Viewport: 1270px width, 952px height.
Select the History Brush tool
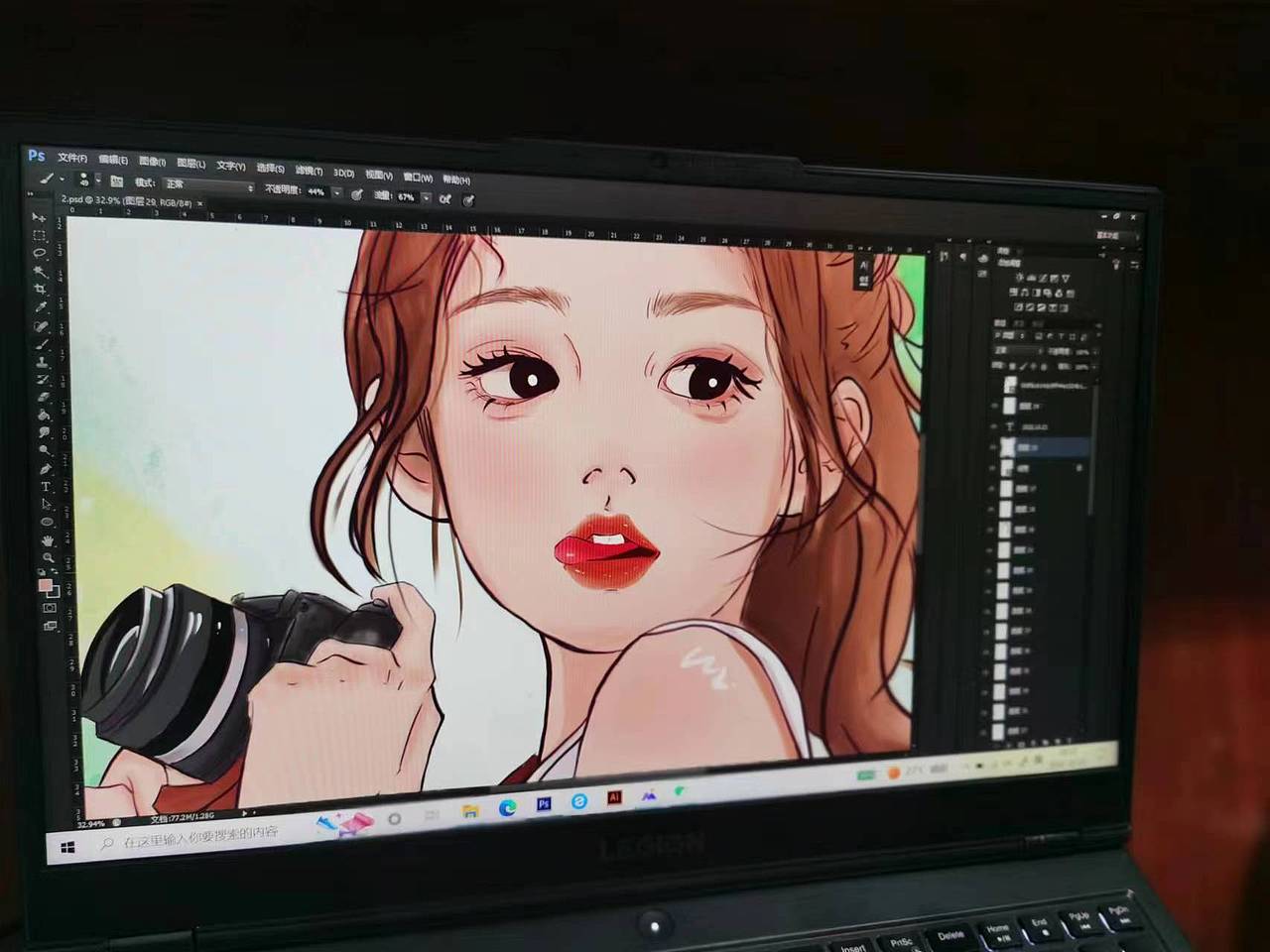click(43, 380)
